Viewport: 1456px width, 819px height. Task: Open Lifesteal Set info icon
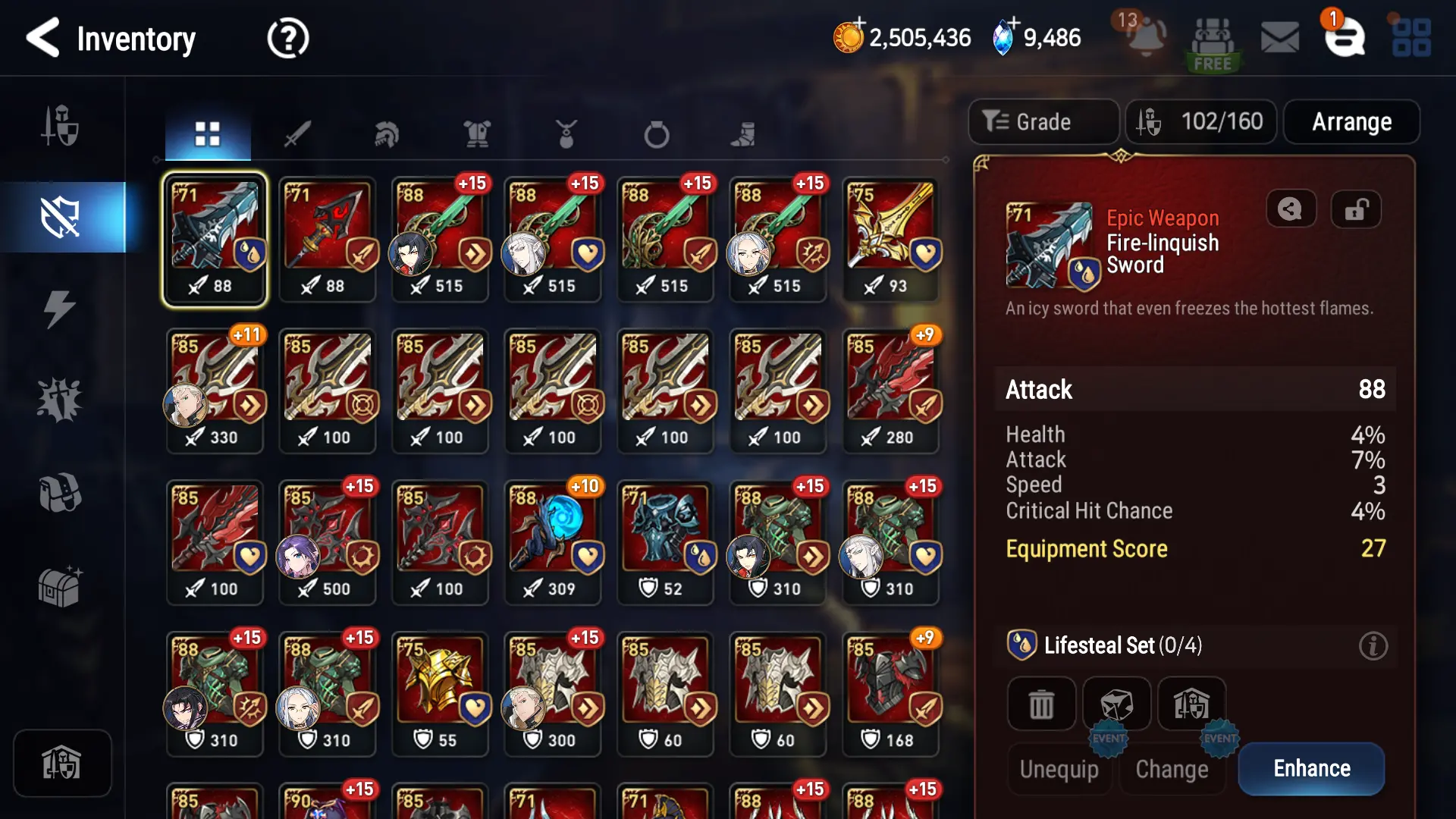(1373, 646)
